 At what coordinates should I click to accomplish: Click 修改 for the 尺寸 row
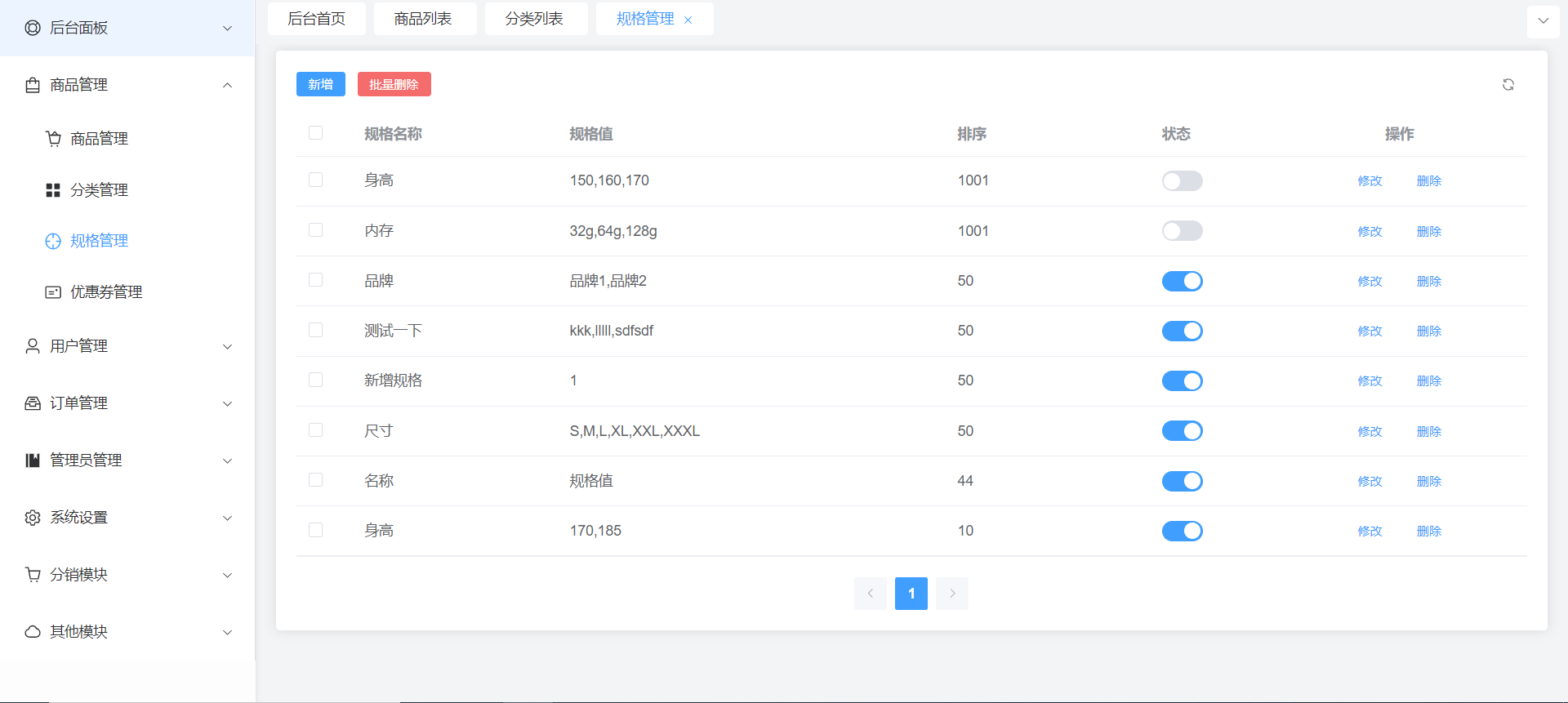(1370, 431)
